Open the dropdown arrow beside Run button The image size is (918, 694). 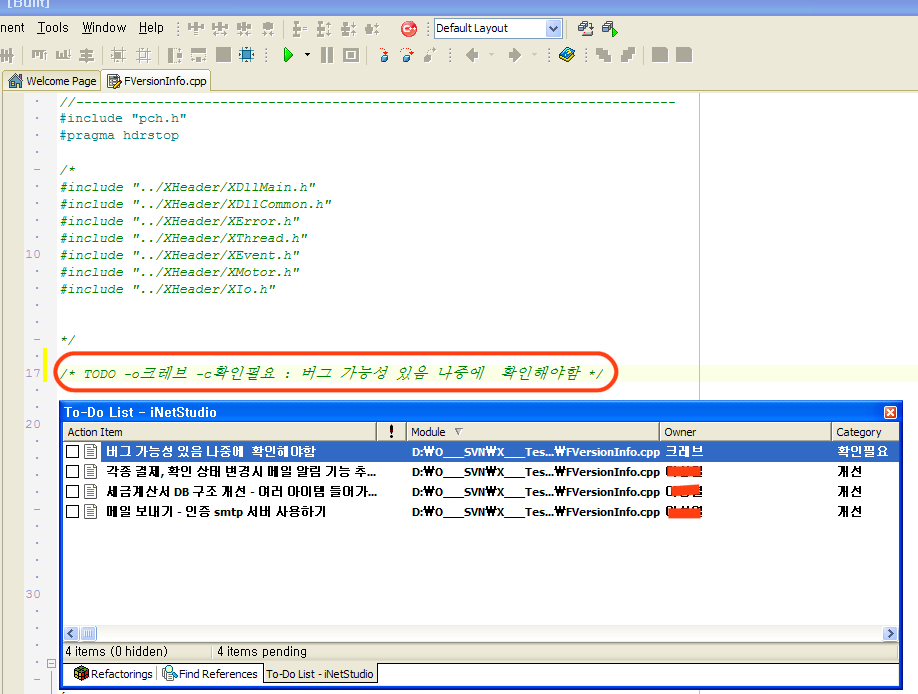[x=307, y=55]
